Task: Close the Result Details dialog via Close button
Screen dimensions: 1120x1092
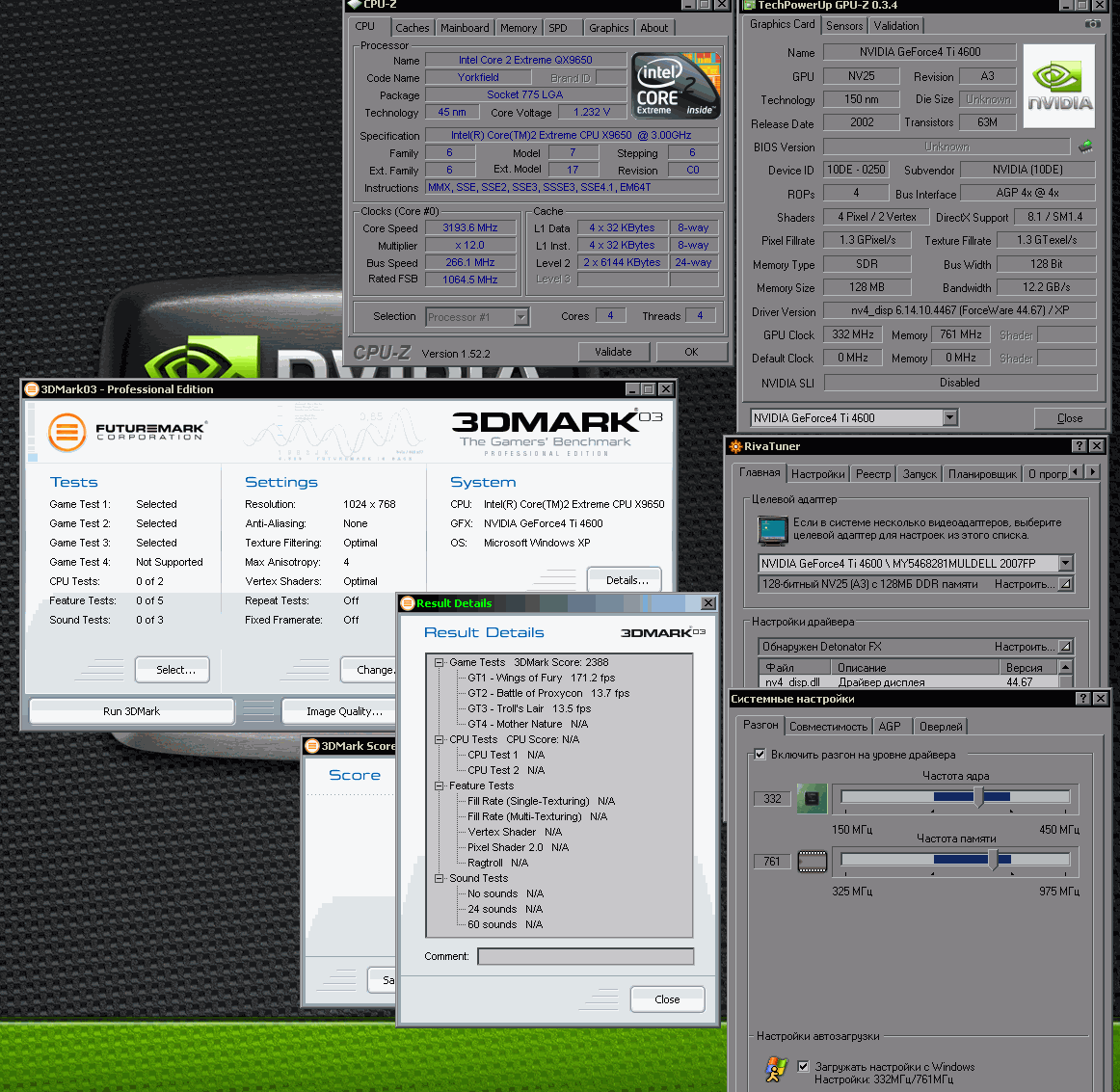Action: point(667,999)
